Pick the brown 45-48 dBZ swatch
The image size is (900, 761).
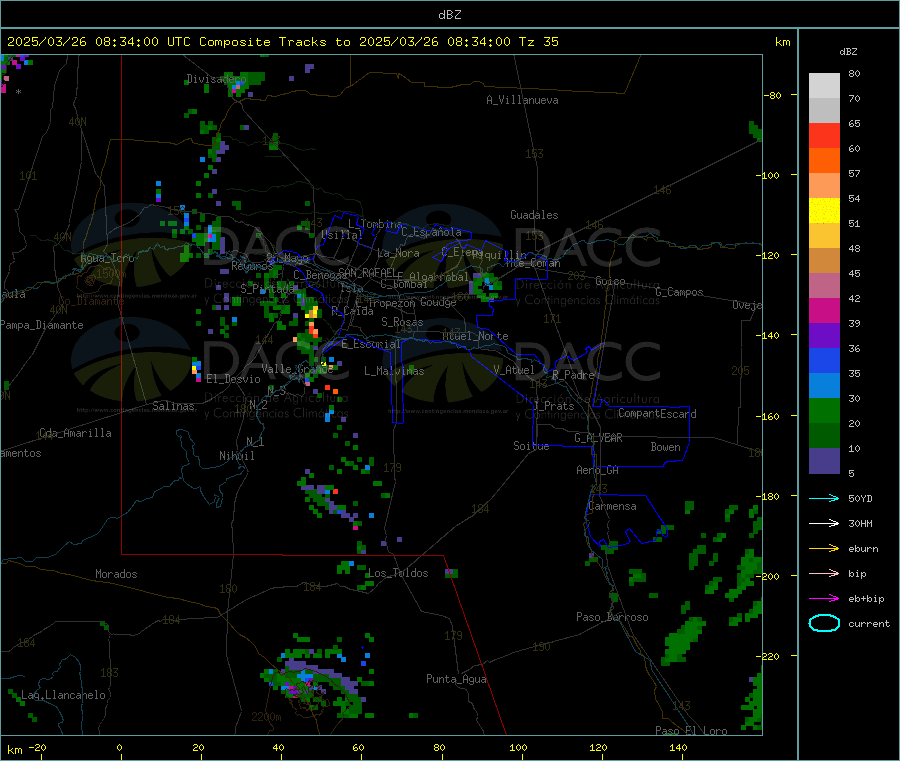click(824, 261)
